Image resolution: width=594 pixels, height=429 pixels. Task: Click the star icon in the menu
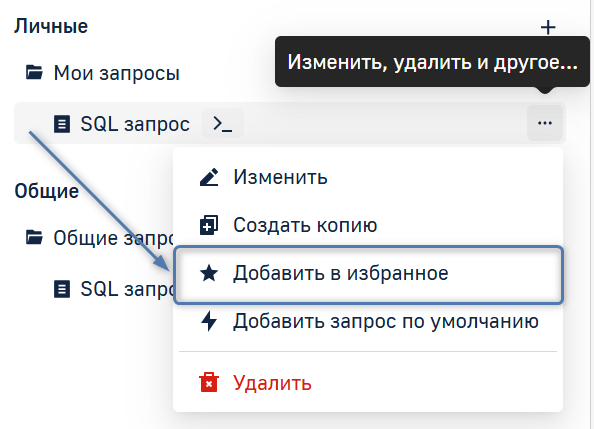pos(209,273)
